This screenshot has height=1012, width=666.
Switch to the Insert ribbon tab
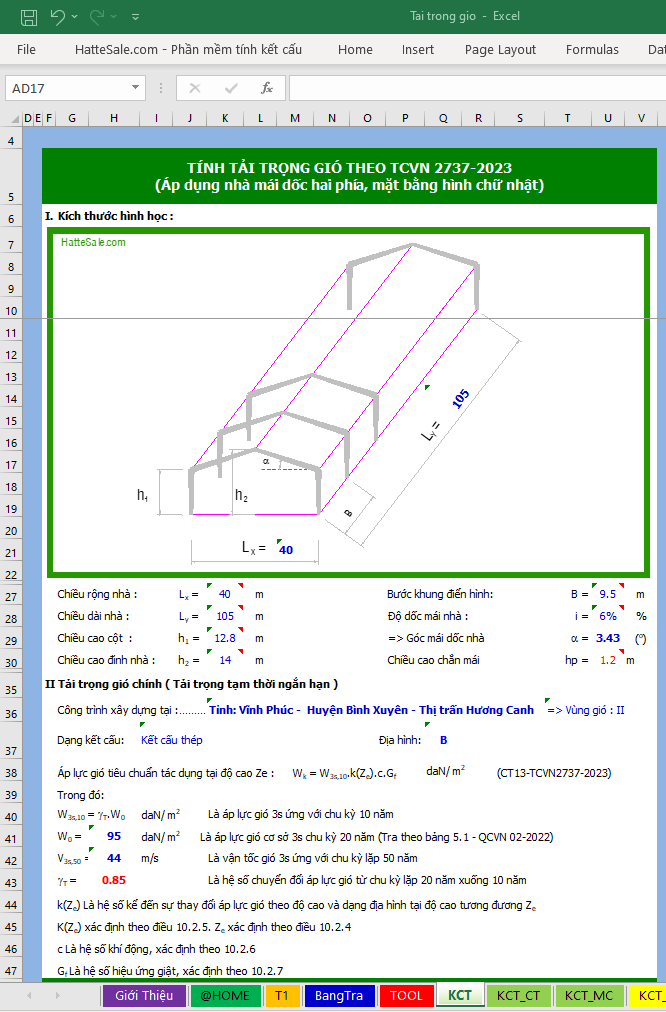tap(418, 50)
